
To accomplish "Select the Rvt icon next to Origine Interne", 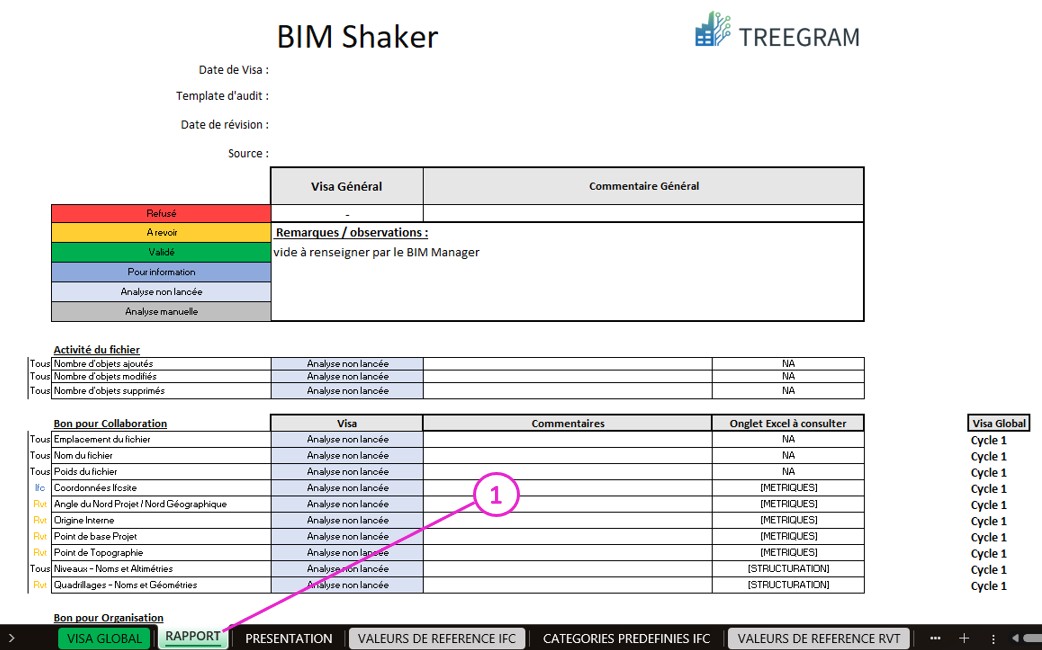I will click(38, 520).
